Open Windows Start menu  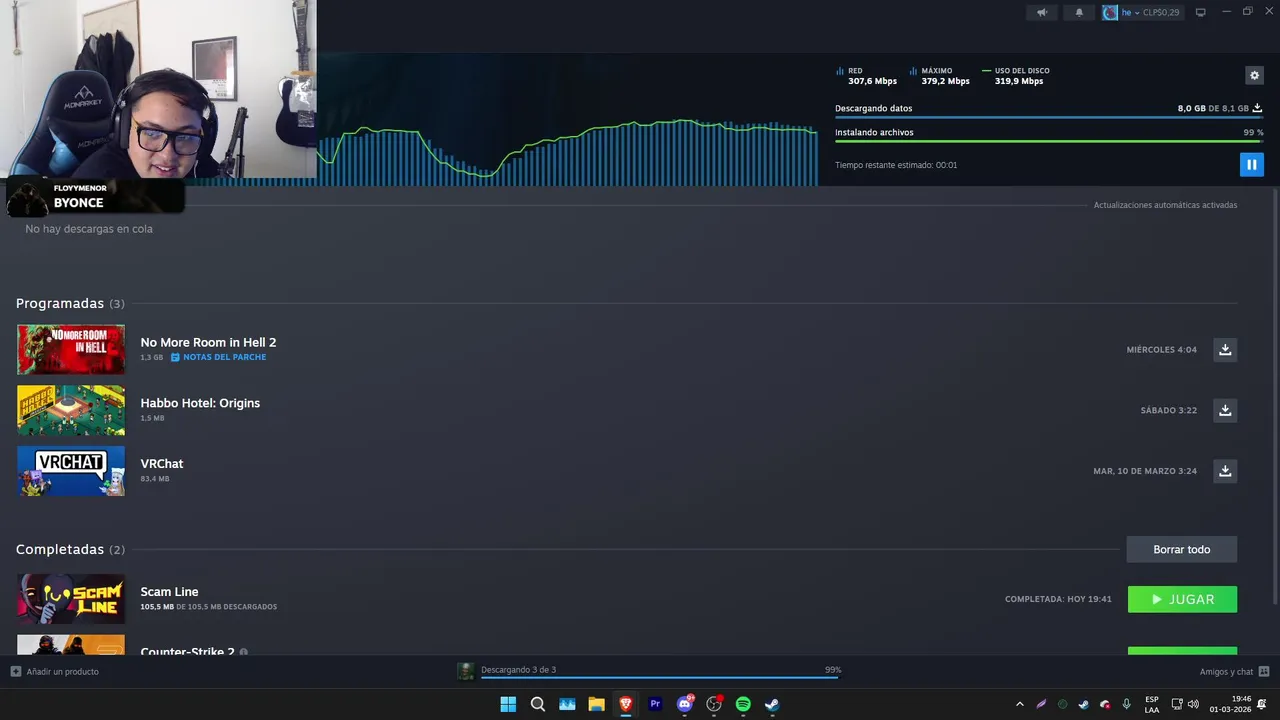coord(508,704)
